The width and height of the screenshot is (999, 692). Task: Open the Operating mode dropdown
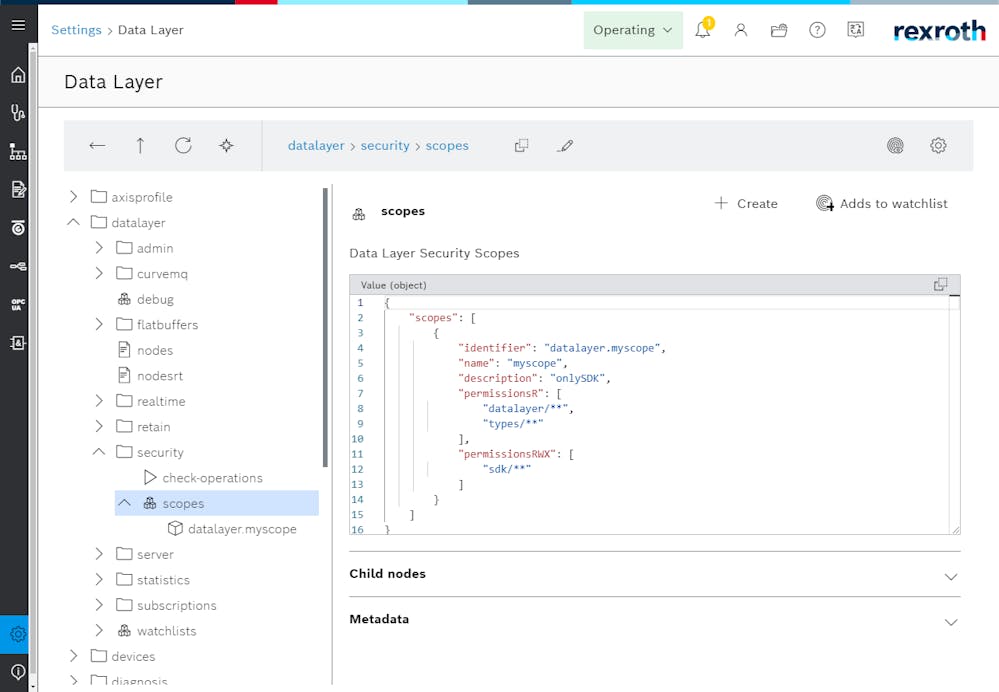(x=633, y=30)
